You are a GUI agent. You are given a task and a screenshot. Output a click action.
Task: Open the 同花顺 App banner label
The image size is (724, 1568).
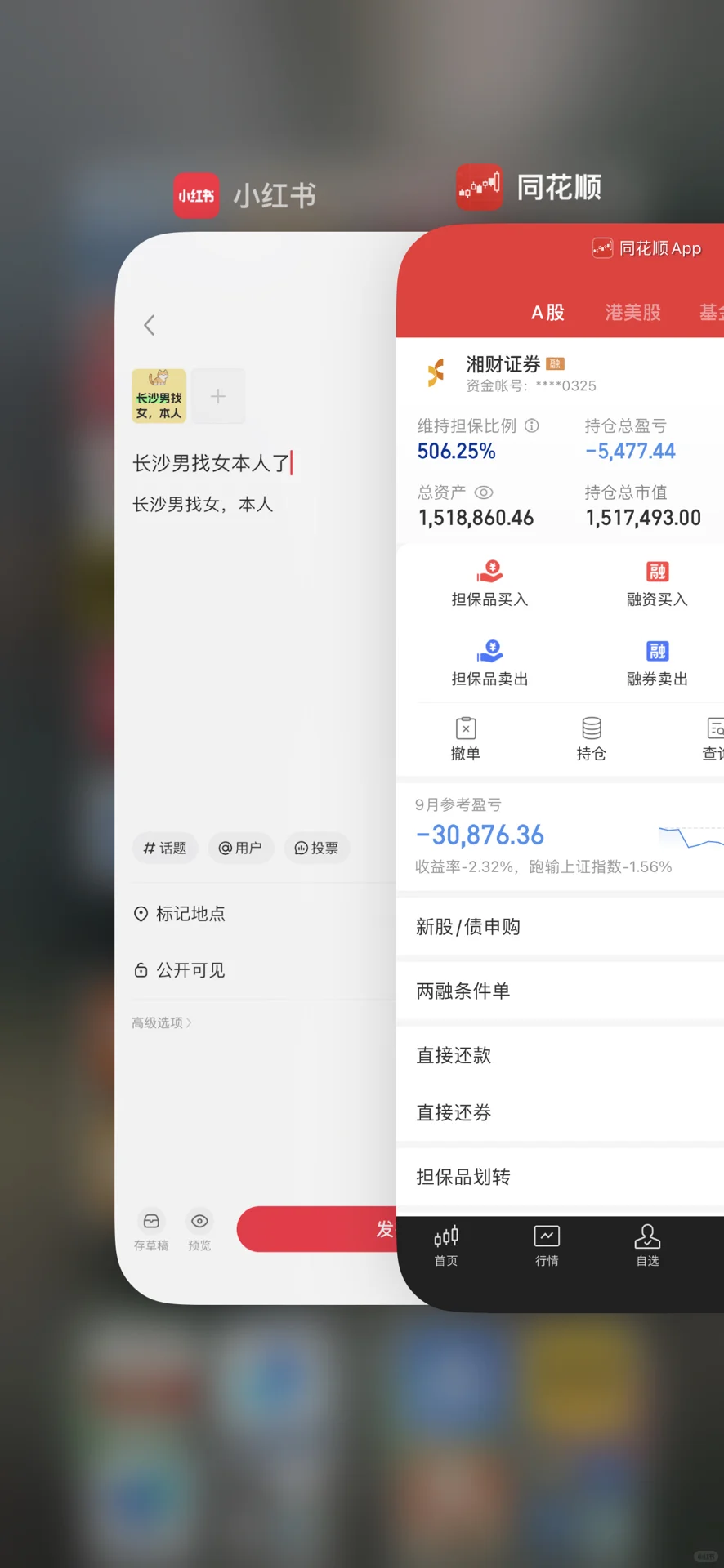[647, 248]
